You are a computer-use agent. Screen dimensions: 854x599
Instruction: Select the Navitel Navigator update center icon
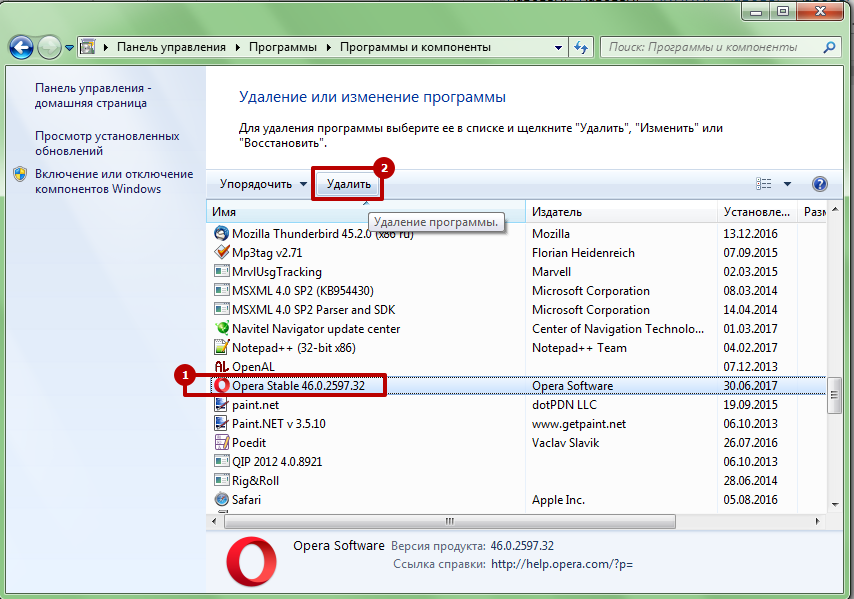click(x=222, y=328)
